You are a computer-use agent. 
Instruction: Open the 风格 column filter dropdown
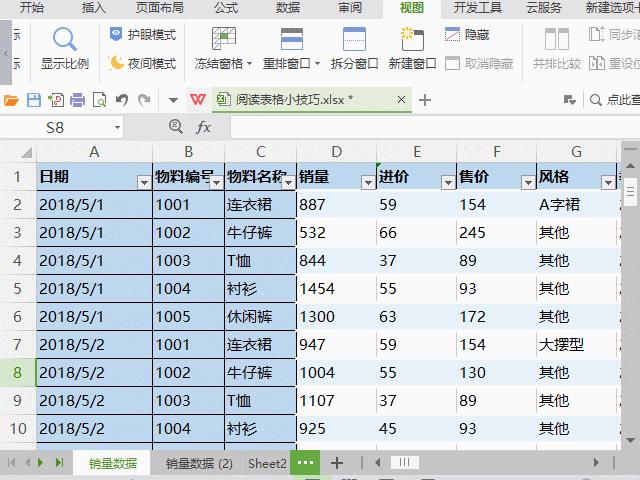point(608,182)
